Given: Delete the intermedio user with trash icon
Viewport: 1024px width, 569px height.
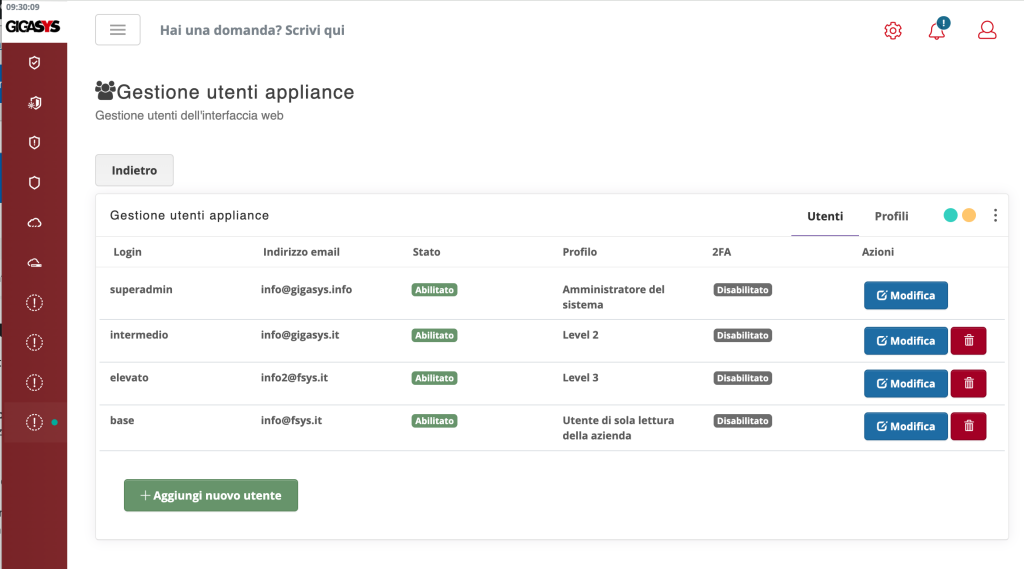Looking at the screenshot, I should coord(968,341).
